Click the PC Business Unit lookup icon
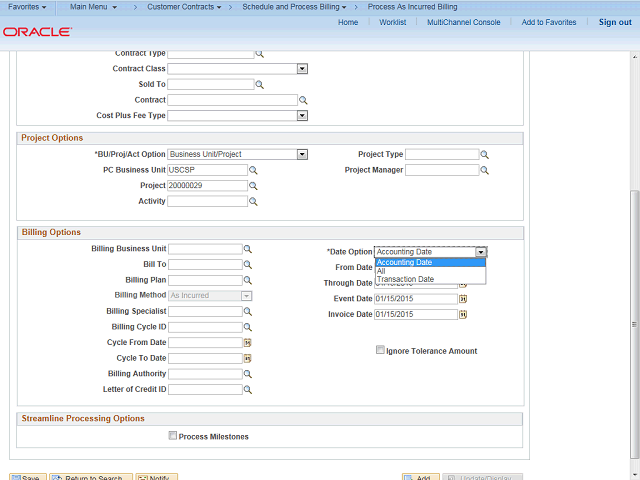640x480 pixels. 253,170
